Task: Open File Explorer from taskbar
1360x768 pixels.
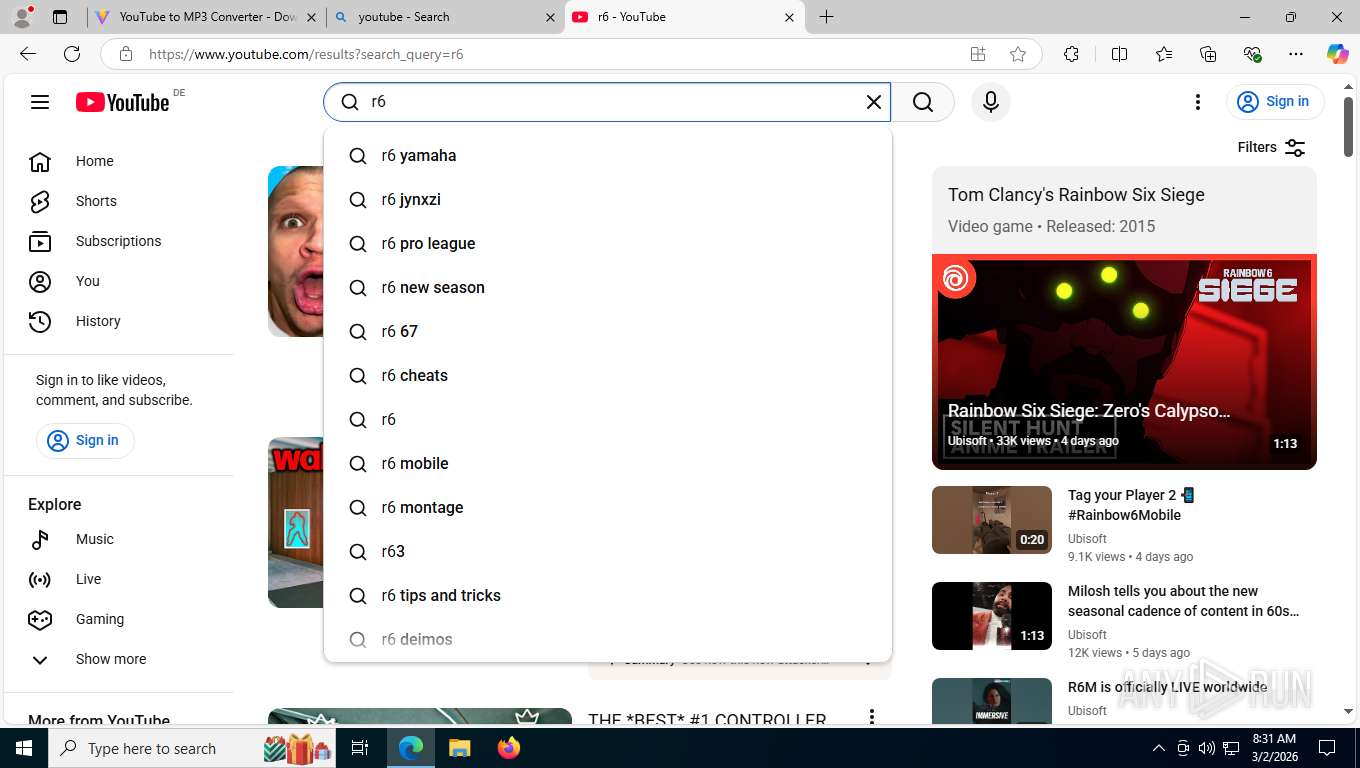Action: tap(459, 748)
